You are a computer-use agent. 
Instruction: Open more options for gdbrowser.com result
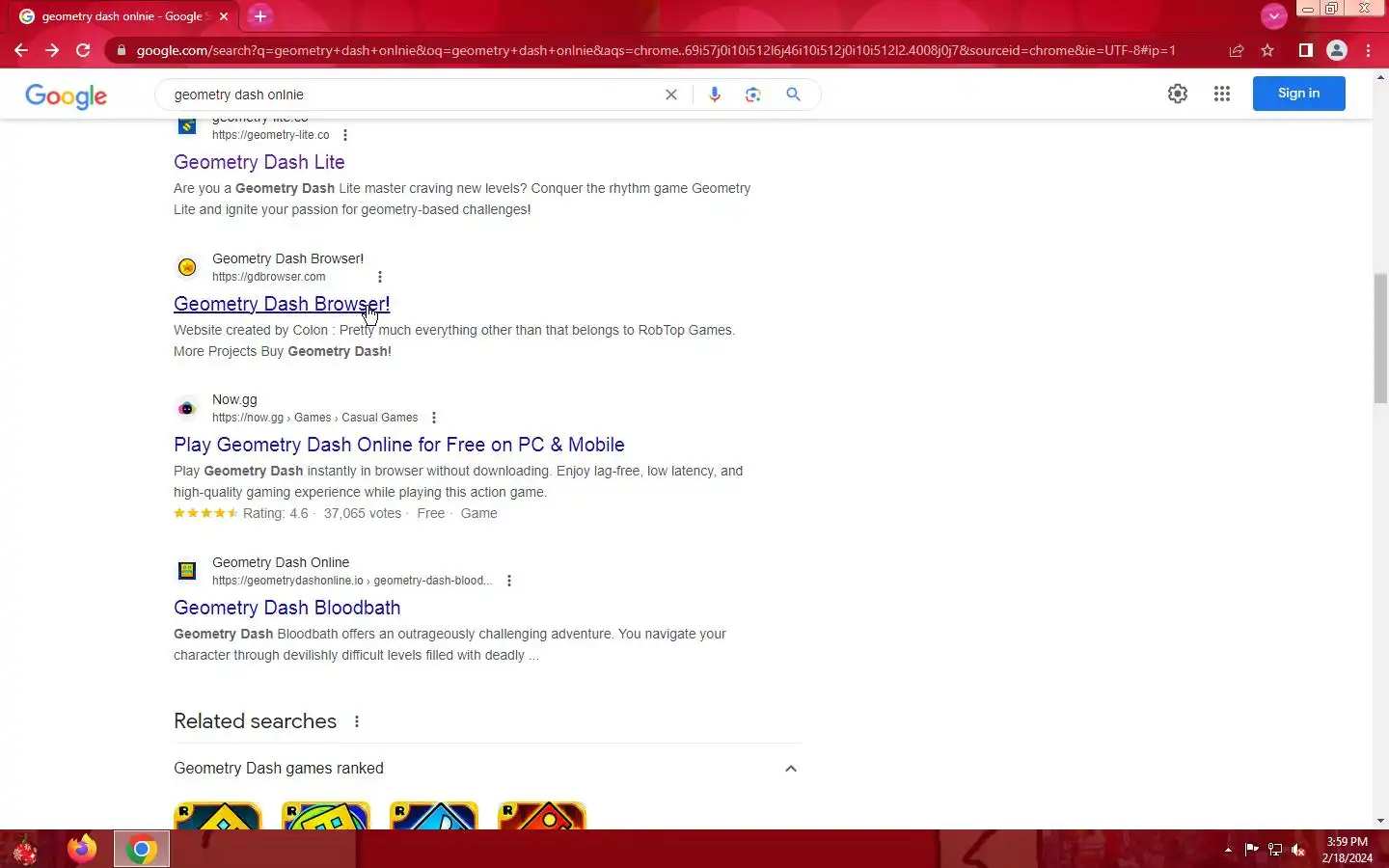380,277
